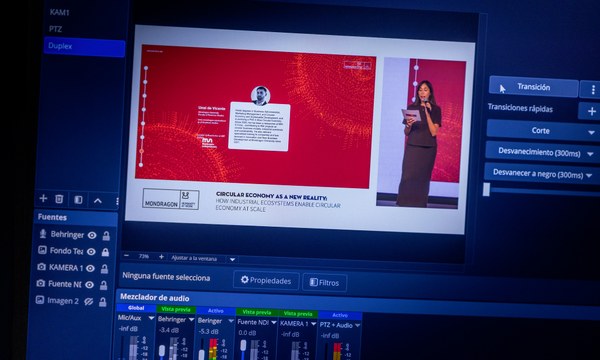The width and height of the screenshot is (600, 360).
Task: Add a new scene with the plus icon
Action: tap(43, 198)
